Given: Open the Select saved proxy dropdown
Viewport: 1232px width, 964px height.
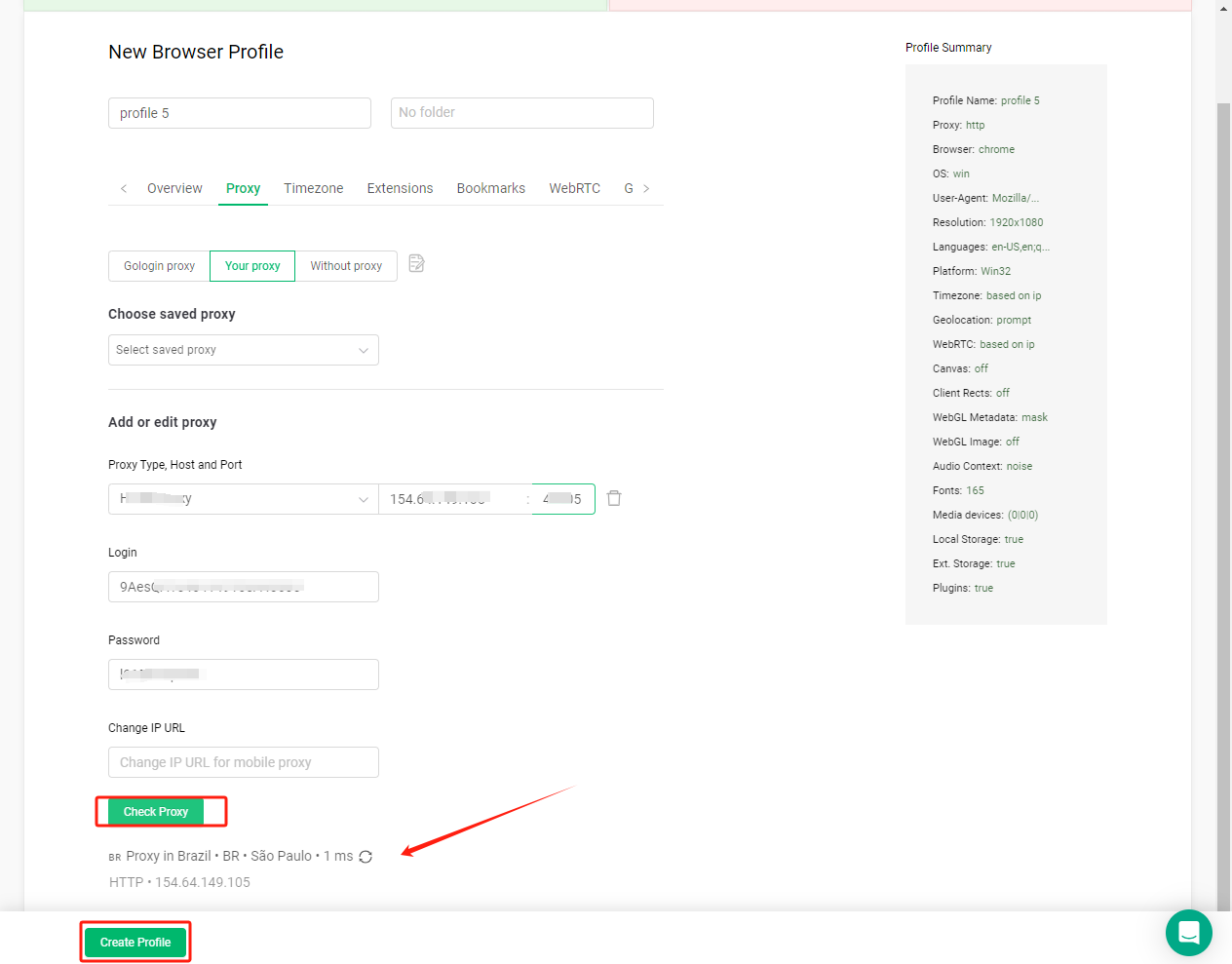Looking at the screenshot, I should tap(243, 350).
